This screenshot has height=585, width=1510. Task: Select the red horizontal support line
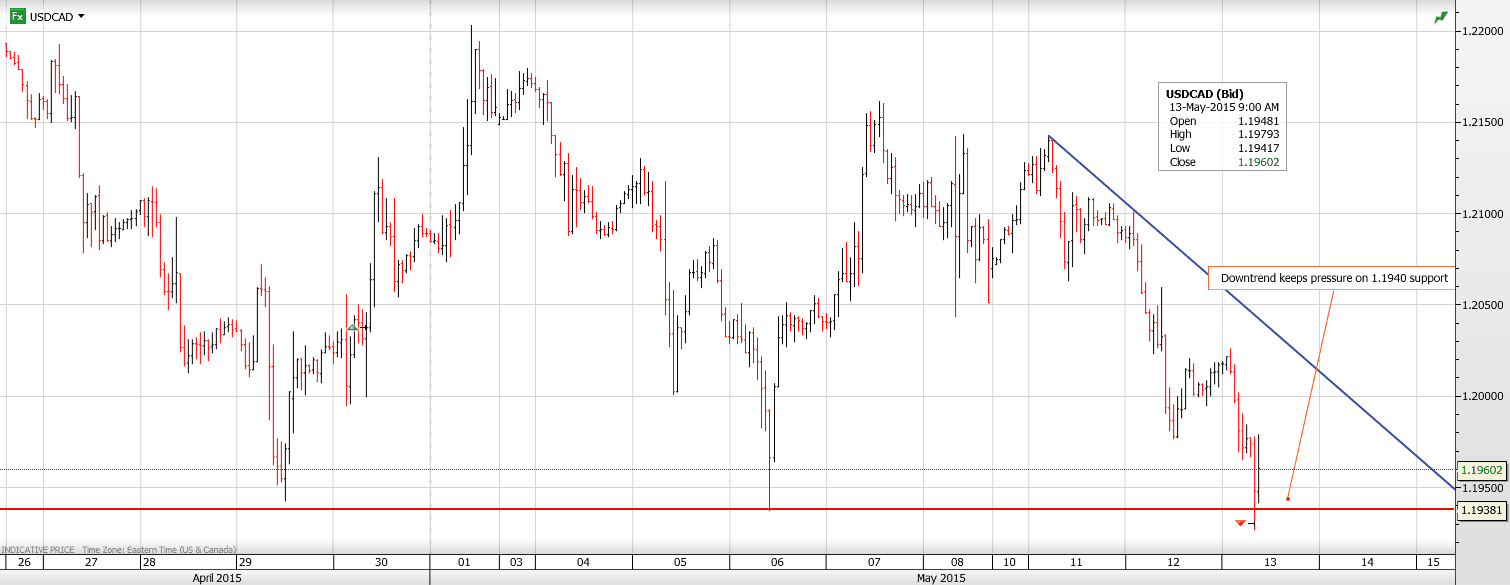[600, 509]
